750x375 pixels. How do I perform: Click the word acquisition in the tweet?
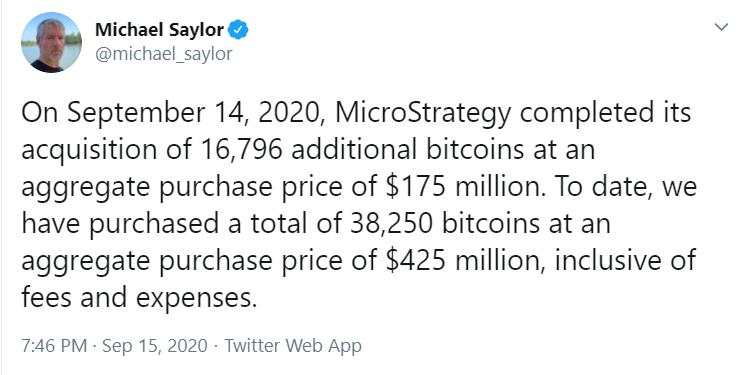click(89, 152)
